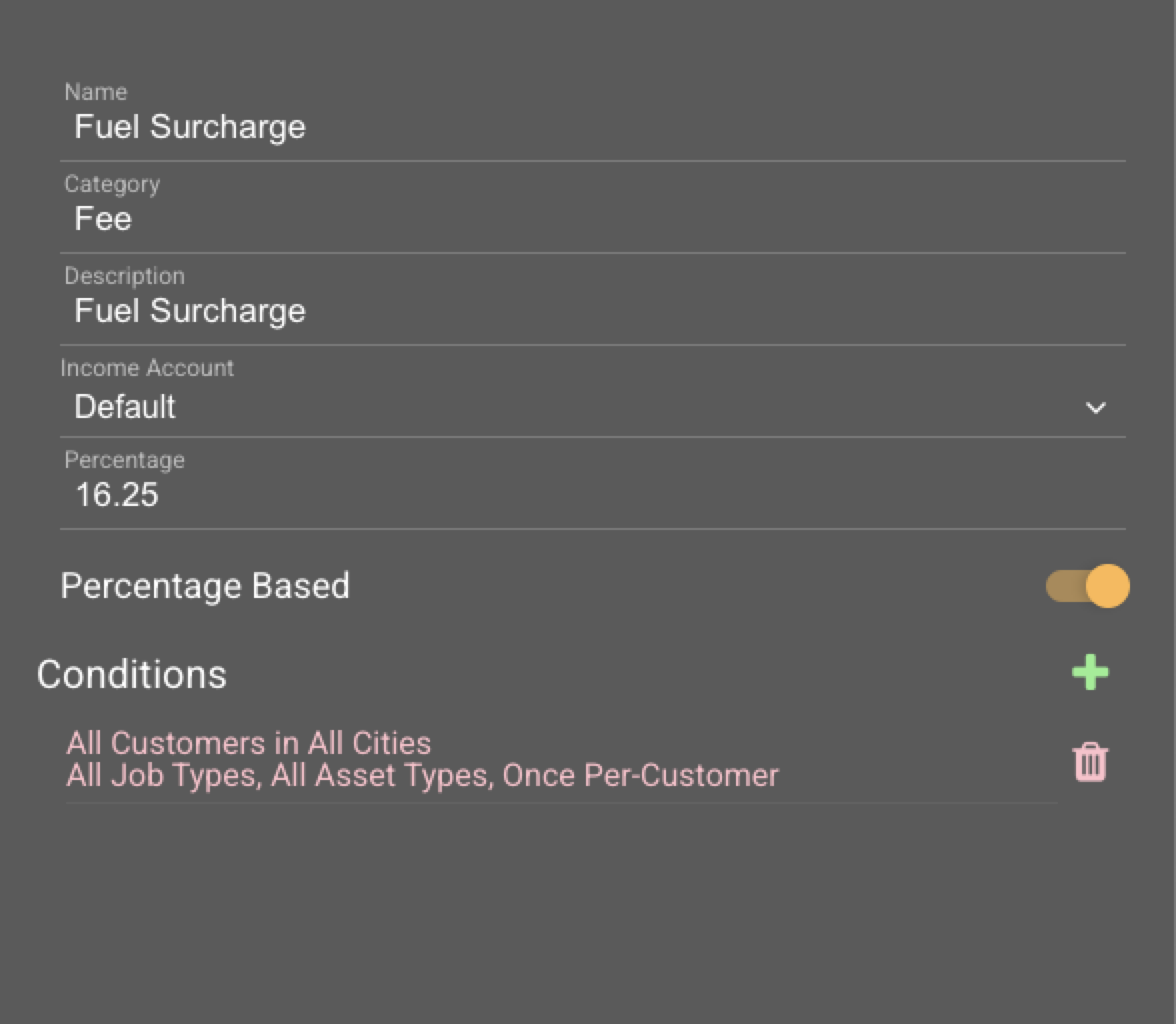Click the 'Percentage' field label
The height and width of the screenshot is (1024, 1176).
pos(125,460)
